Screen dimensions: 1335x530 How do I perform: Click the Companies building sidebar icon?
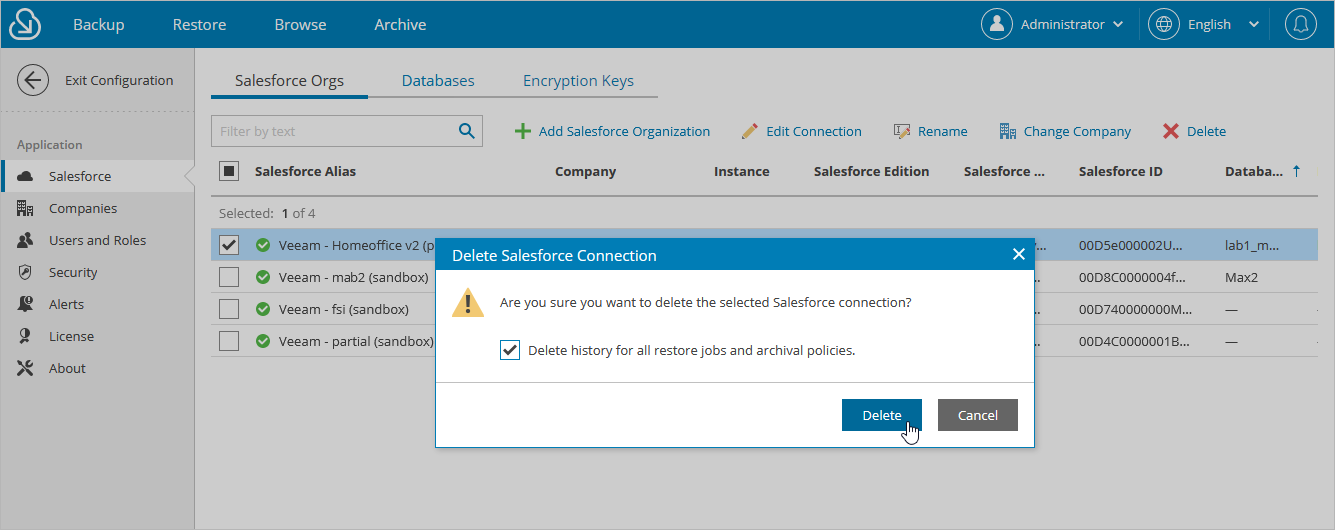point(26,208)
